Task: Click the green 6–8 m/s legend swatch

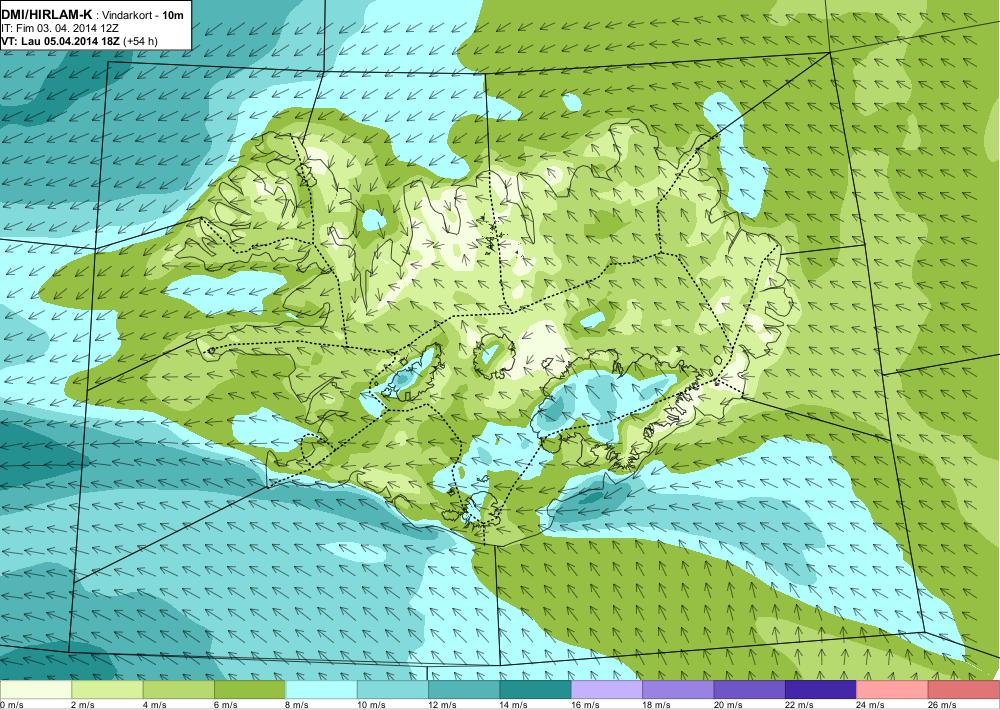Action: coord(250,690)
